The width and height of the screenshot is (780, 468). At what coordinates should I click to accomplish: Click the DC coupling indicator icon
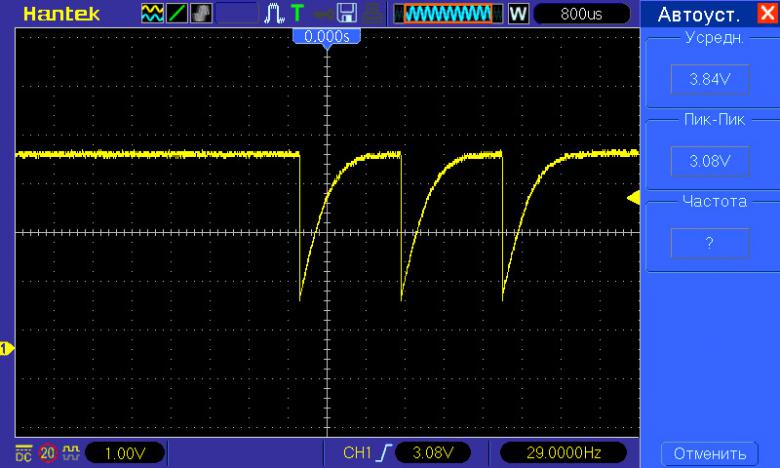[x=23, y=453]
